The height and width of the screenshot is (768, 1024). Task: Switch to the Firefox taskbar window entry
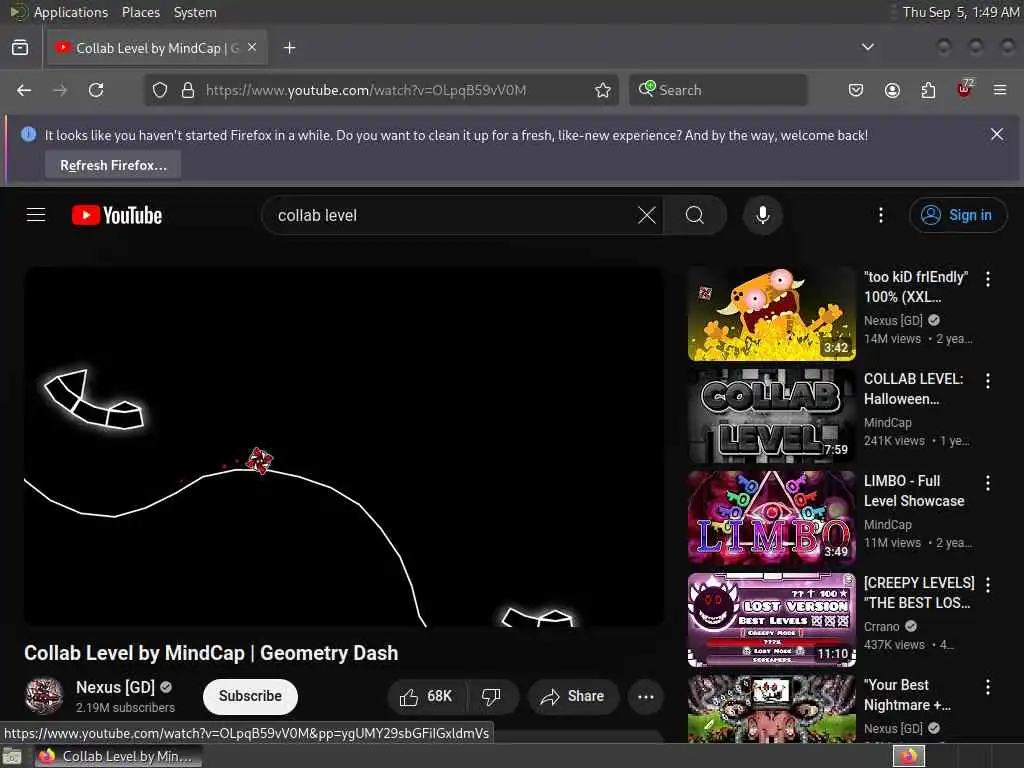coord(118,756)
